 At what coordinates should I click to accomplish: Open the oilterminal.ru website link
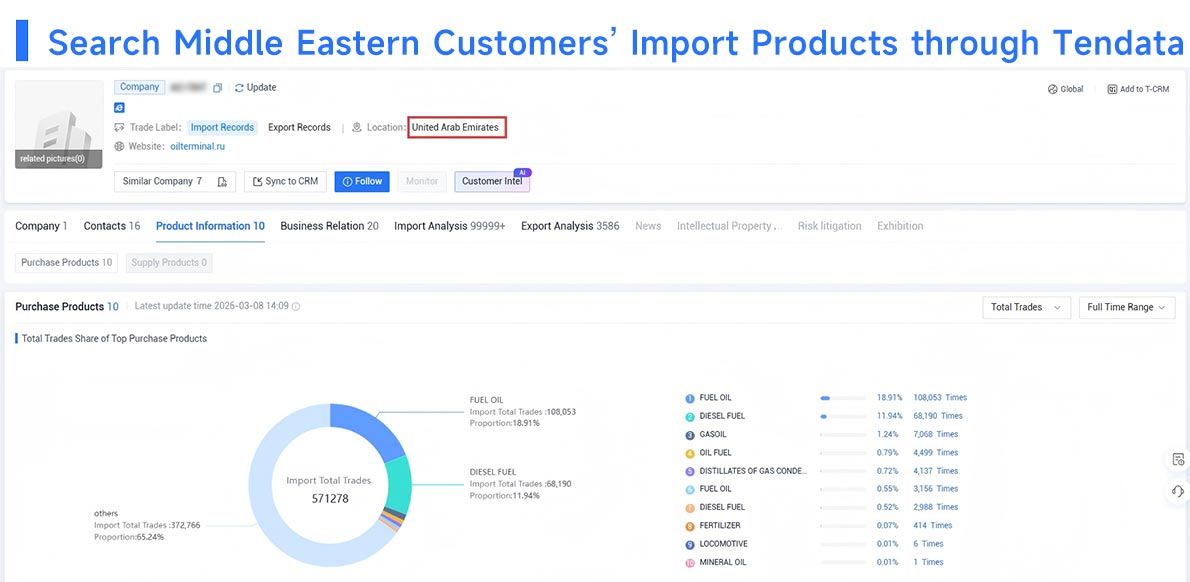pyautogui.click(x=197, y=146)
